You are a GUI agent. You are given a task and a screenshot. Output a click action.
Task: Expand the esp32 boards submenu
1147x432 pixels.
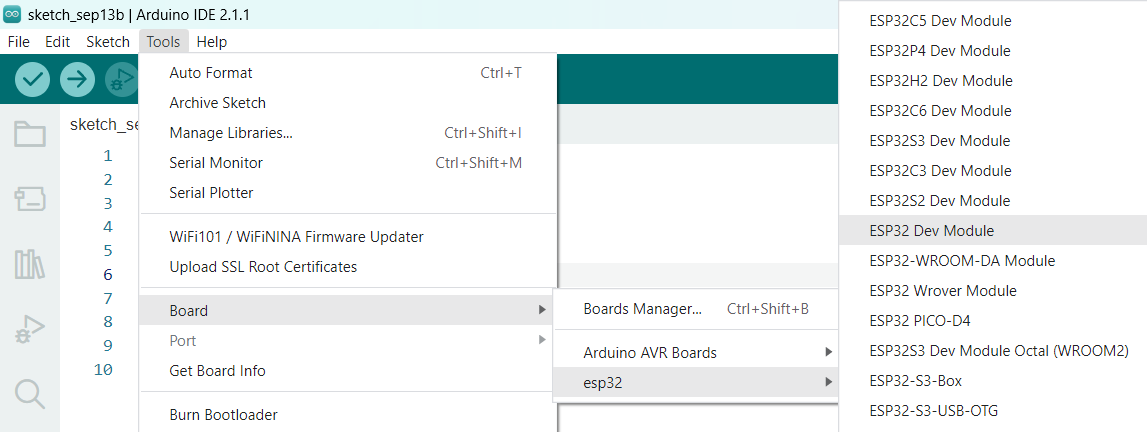[x=696, y=382]
